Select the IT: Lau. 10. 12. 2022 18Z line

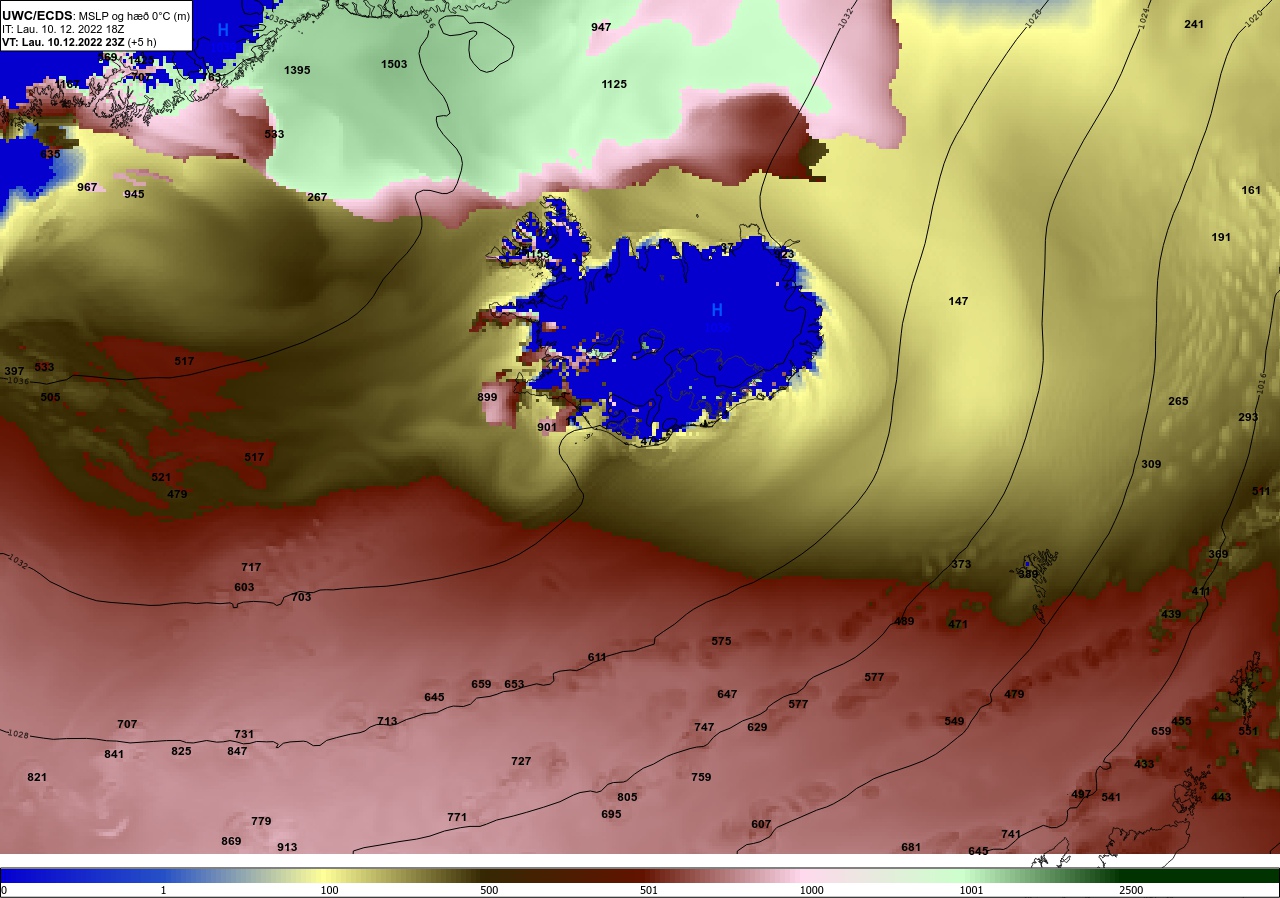point(63,29)
